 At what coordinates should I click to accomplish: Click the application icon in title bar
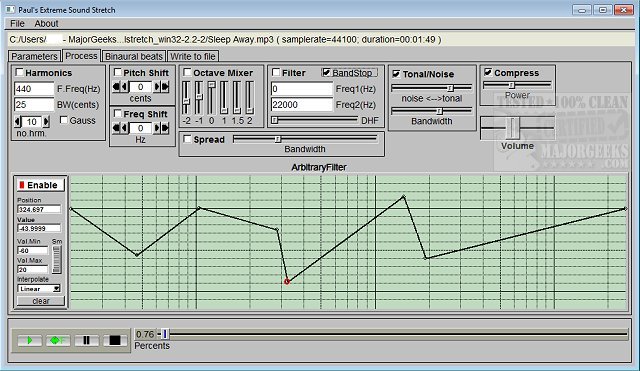point(10,9)
